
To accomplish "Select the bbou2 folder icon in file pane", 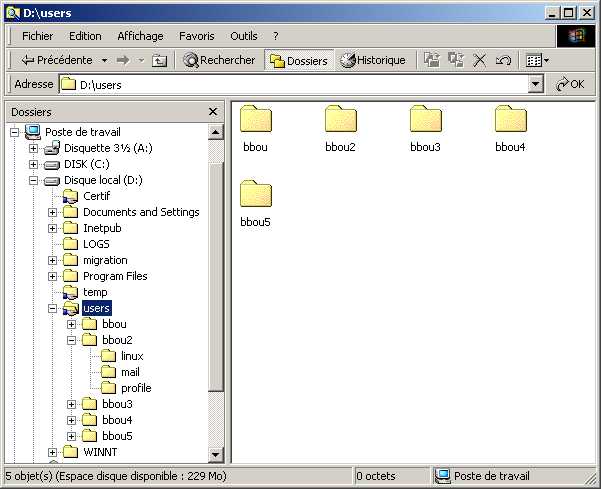I will pyautogui.click(x=341, y=119).
